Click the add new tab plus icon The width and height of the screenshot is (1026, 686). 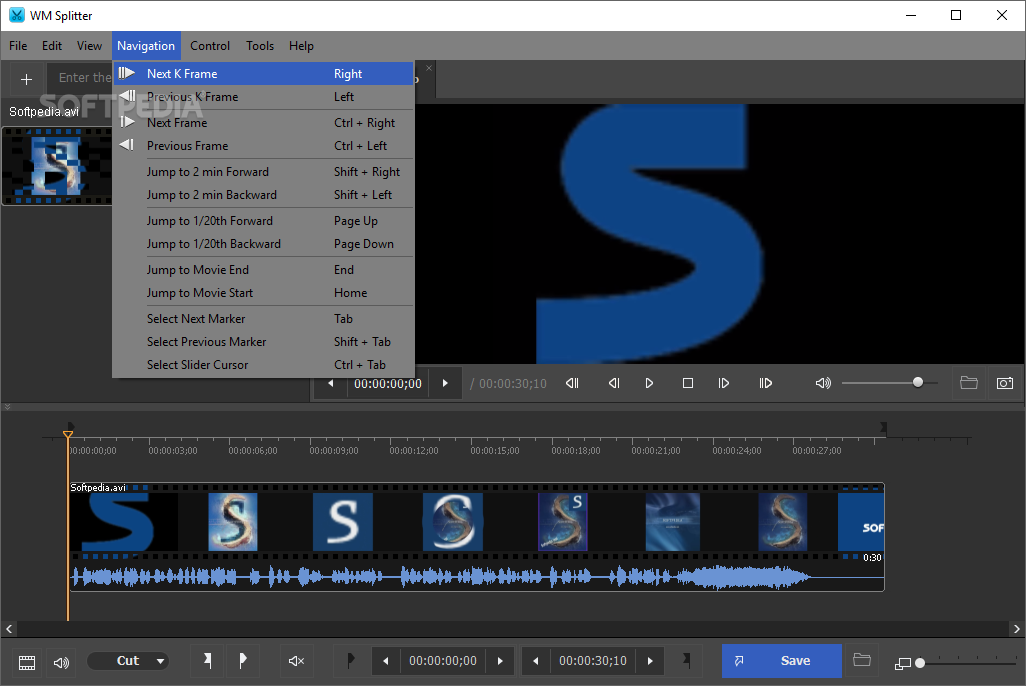pyautogui.click(x=26, y=79)
